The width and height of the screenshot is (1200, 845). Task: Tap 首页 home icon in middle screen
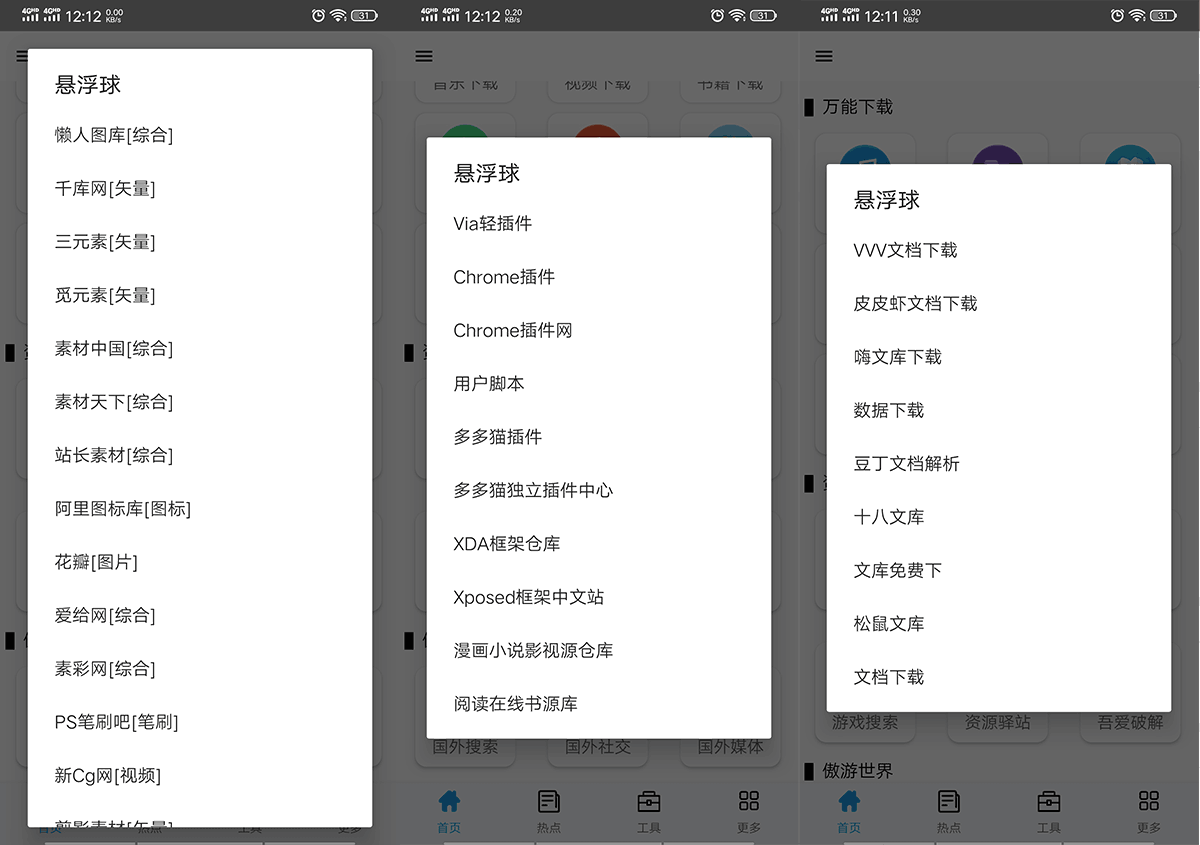coord(449,801)
